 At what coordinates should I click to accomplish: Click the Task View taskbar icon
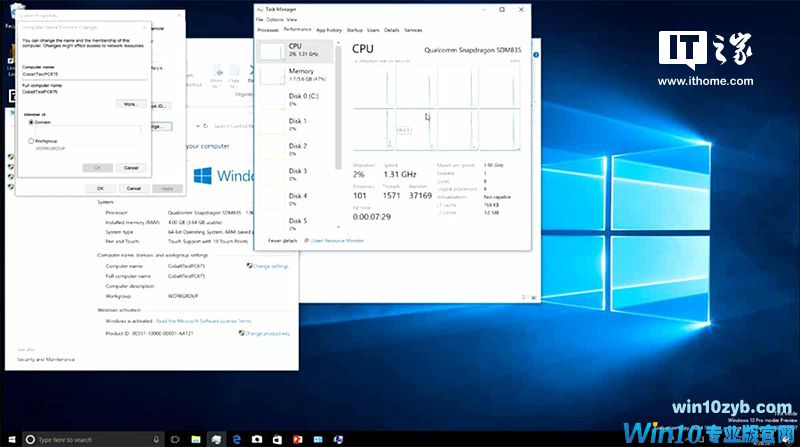click(x=175, y=439)
